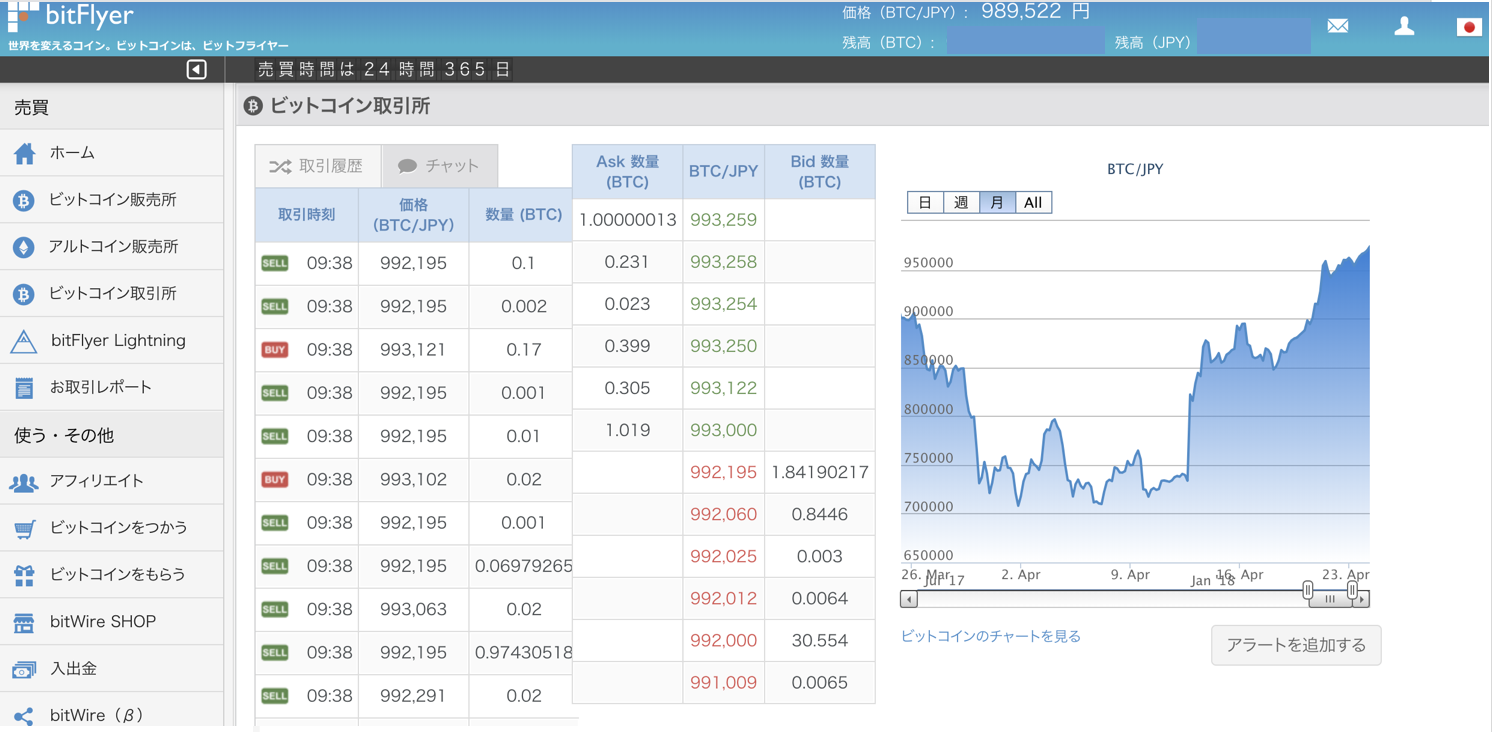Click the bitcoin icon in the page heading
The image size is (1492, 732).
(x=253, y=106)
